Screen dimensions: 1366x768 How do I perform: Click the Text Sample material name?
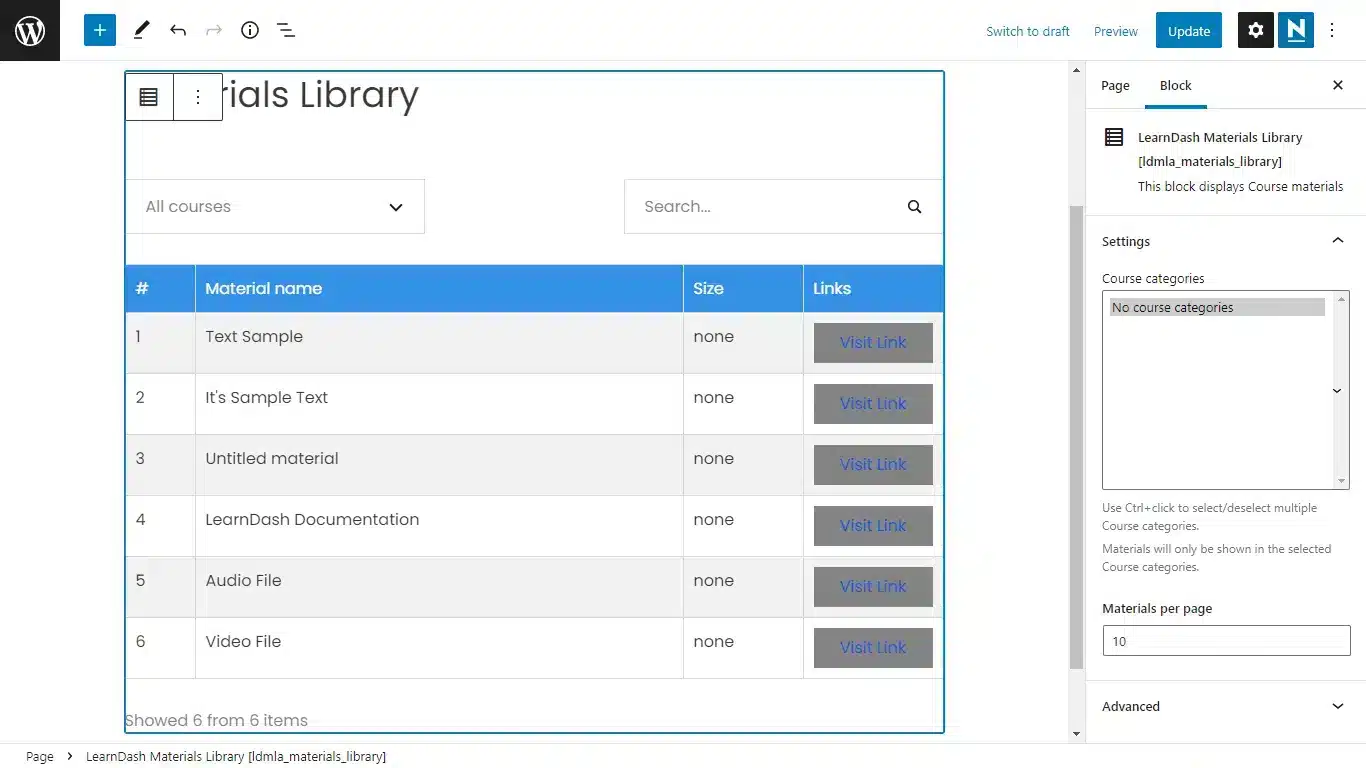click(254, 337)
